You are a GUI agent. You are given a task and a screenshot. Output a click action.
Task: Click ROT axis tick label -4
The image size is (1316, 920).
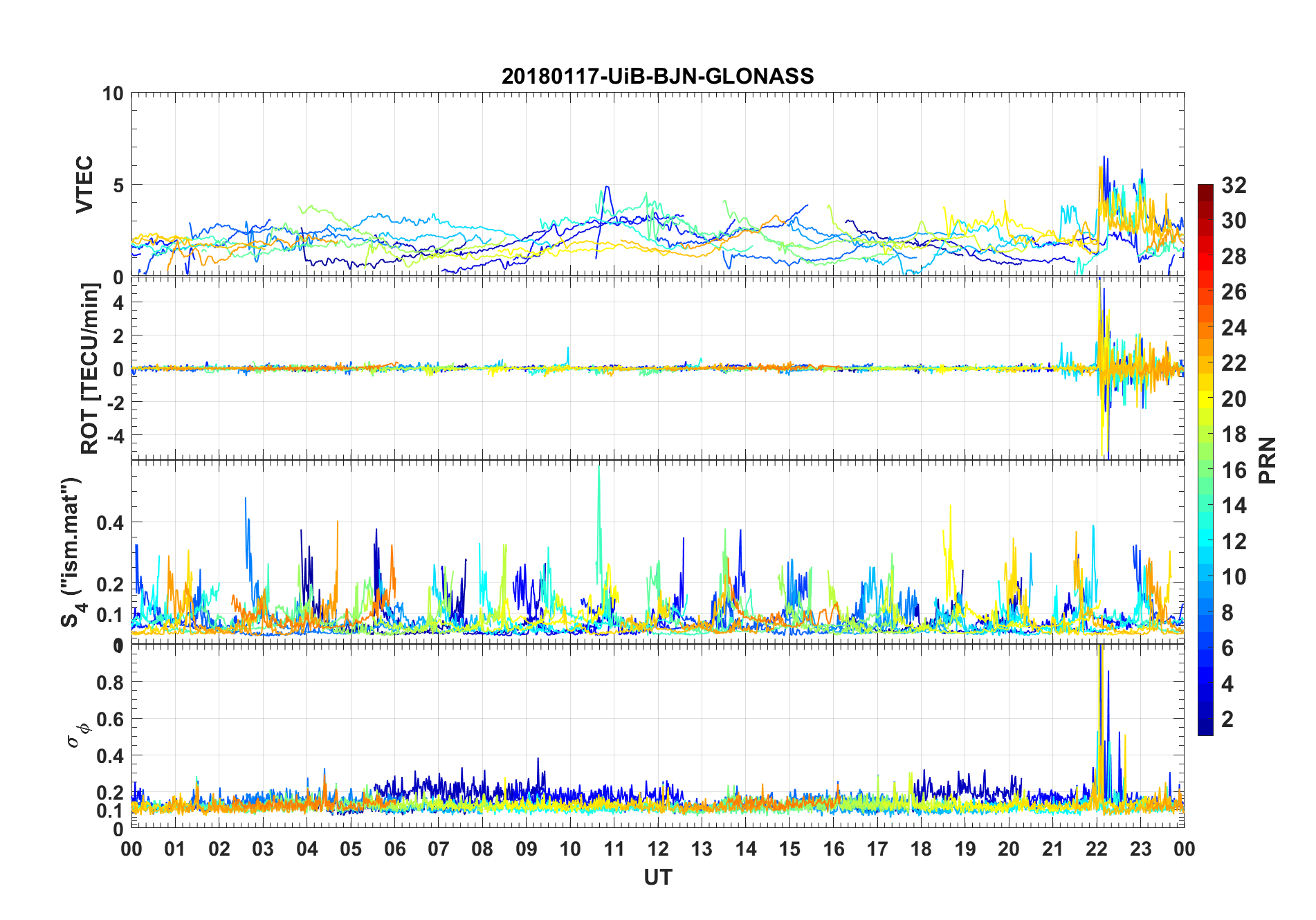click(x=115, y=436)
